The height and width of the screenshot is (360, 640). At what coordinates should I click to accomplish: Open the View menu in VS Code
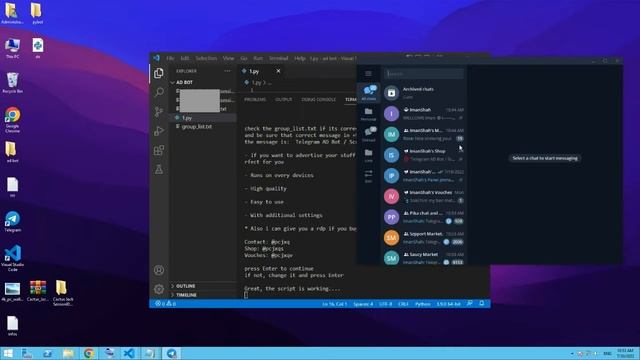pos(229,58)
